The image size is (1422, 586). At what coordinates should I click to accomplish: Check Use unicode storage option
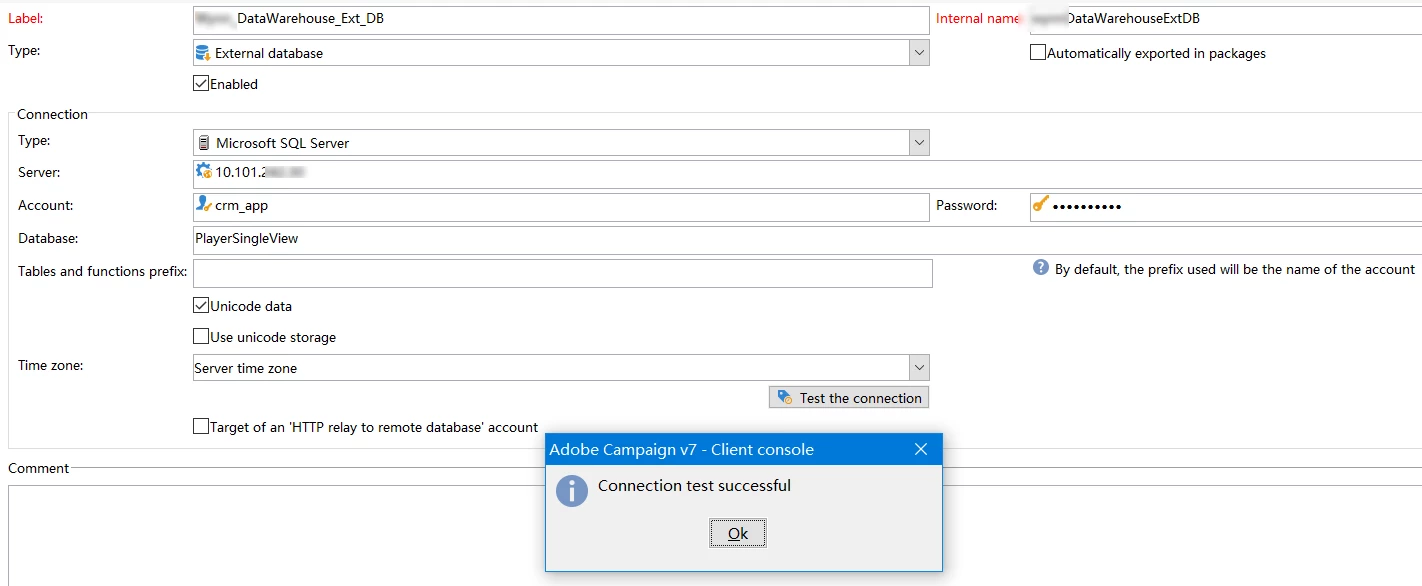point(201,337)
